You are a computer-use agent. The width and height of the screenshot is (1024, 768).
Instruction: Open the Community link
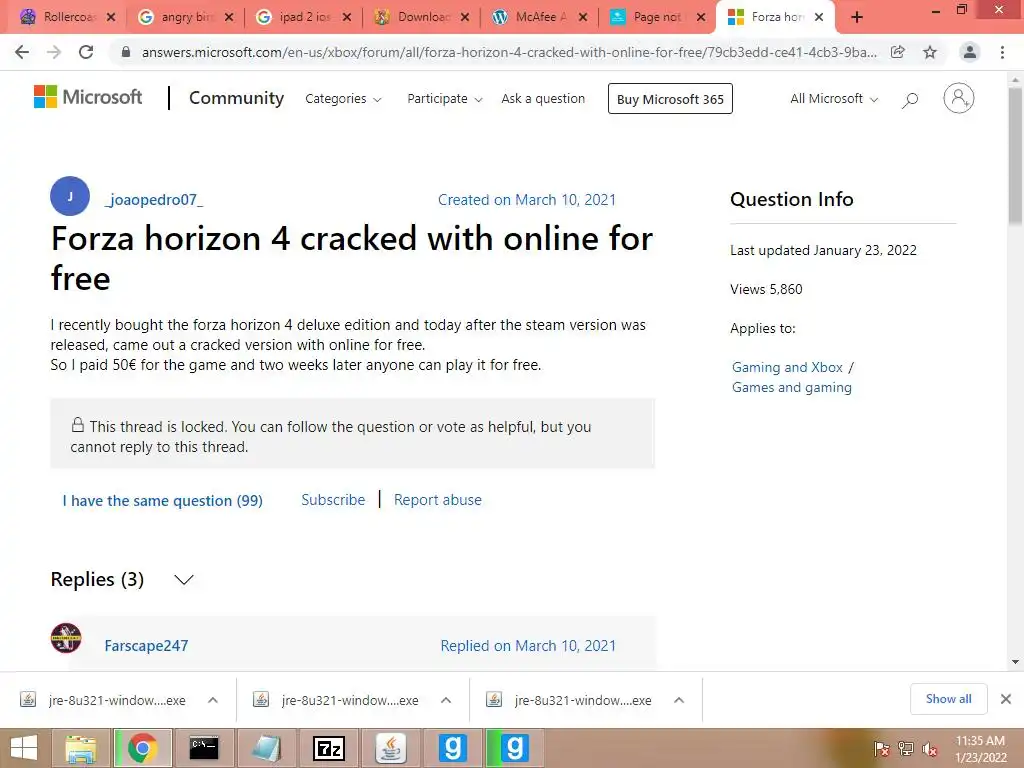point(236,98)
